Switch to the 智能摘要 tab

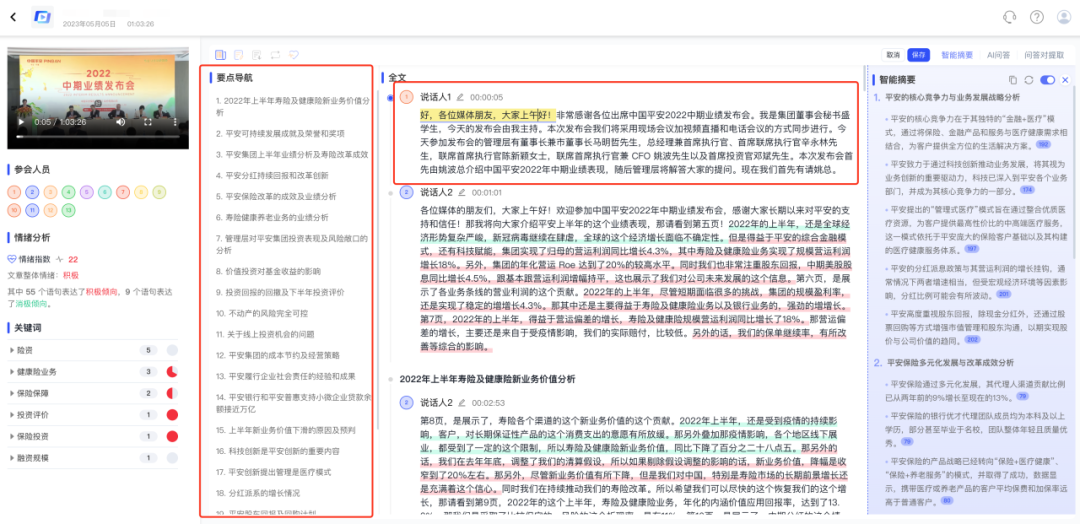coord(957,54)
